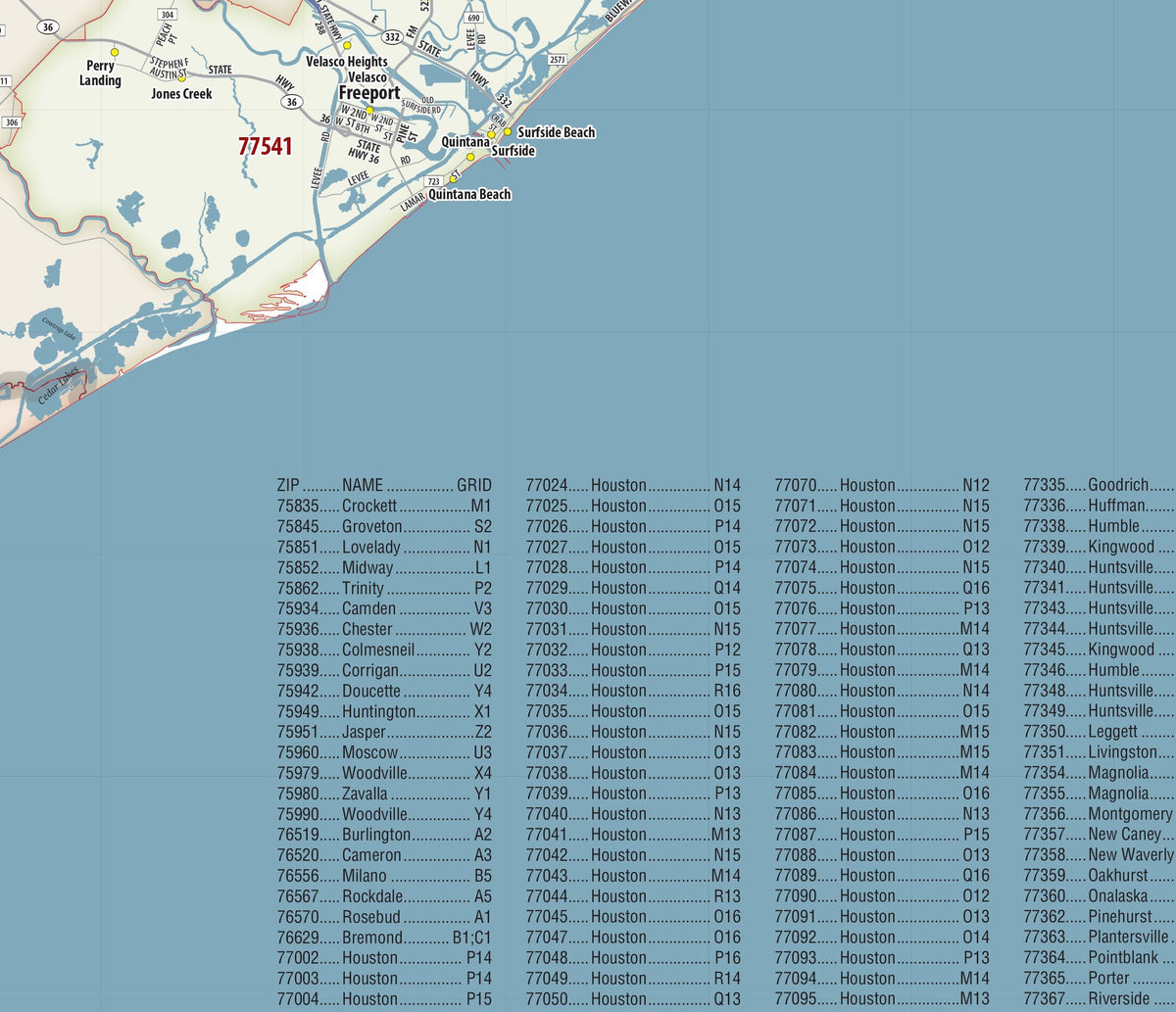Image resolution: width=1176 pixels, height=1012 pixels.
Task: Select the 75845 Groveton row
Action: tap(384, 526)
